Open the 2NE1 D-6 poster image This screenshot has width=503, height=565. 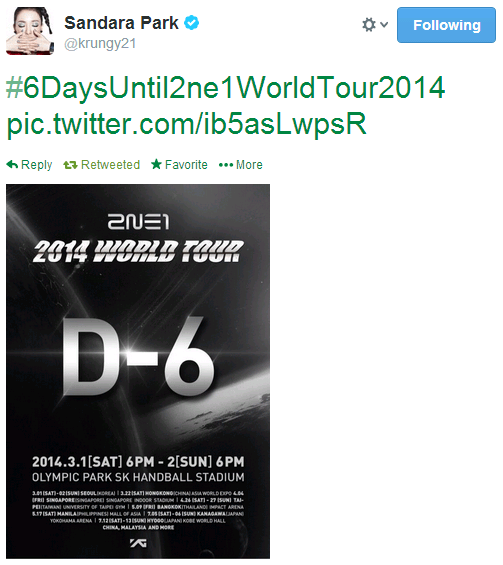[138, 371]
